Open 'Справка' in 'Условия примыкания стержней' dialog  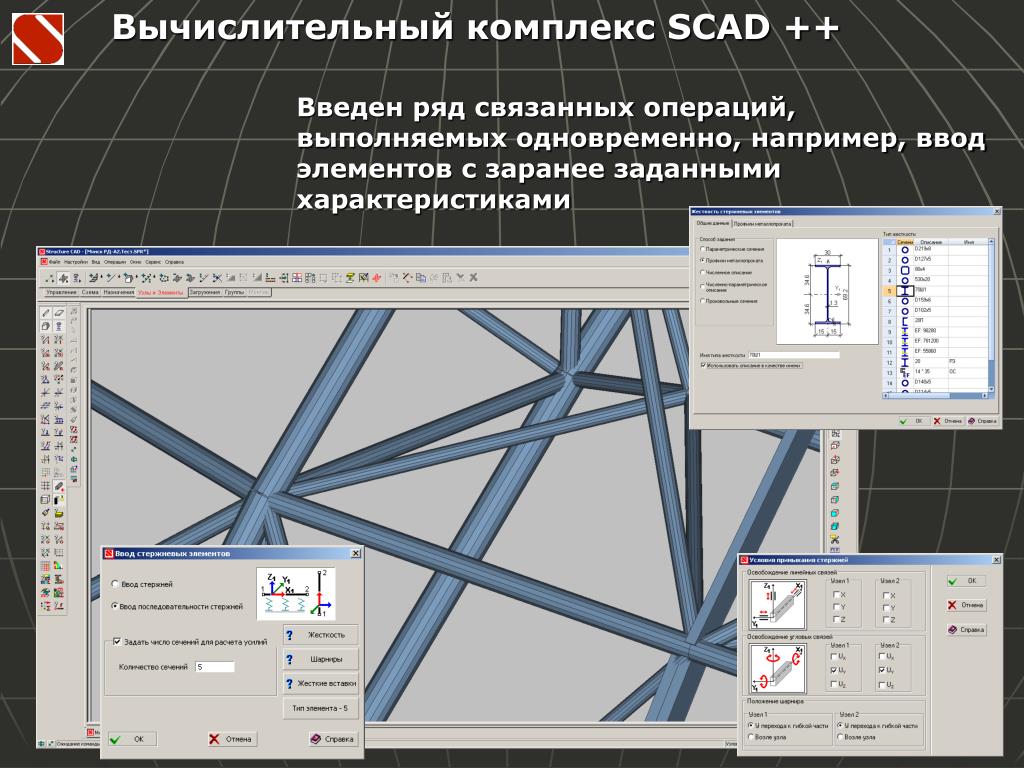pos(967,630)
